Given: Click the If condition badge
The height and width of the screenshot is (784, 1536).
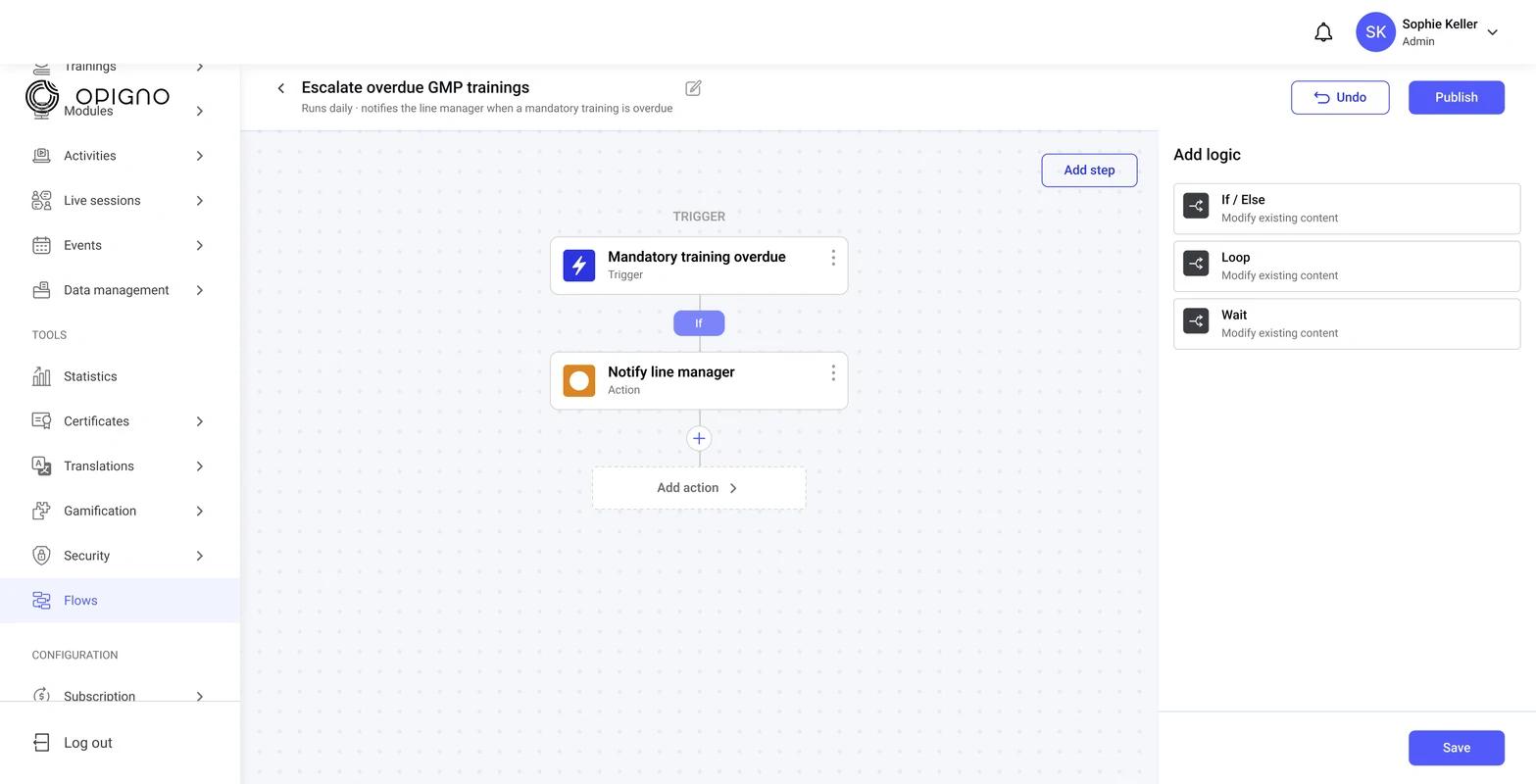Looking at the screenshot, I should (x=699, y=323).
